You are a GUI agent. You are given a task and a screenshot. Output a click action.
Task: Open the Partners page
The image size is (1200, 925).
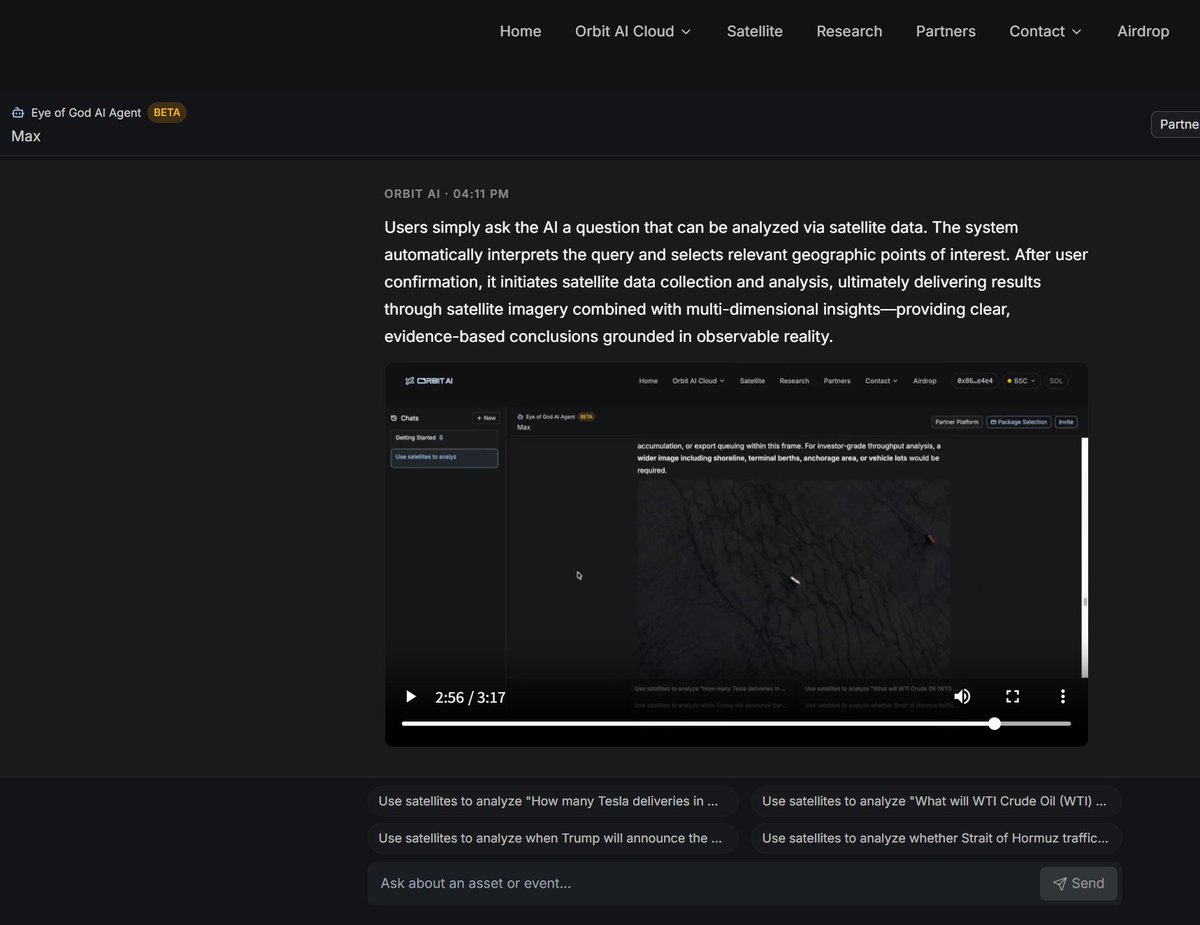(x=946, y=31)
